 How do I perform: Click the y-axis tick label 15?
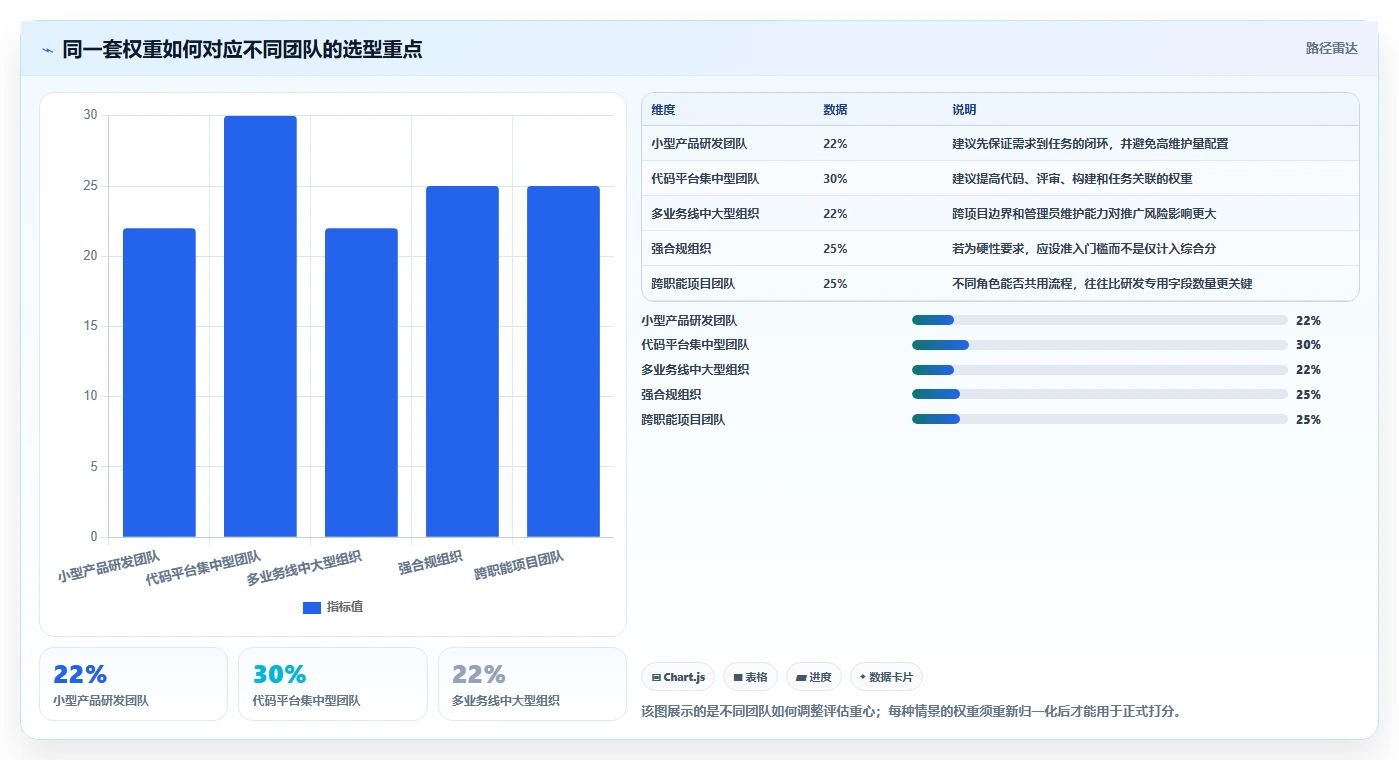[91, 326]
